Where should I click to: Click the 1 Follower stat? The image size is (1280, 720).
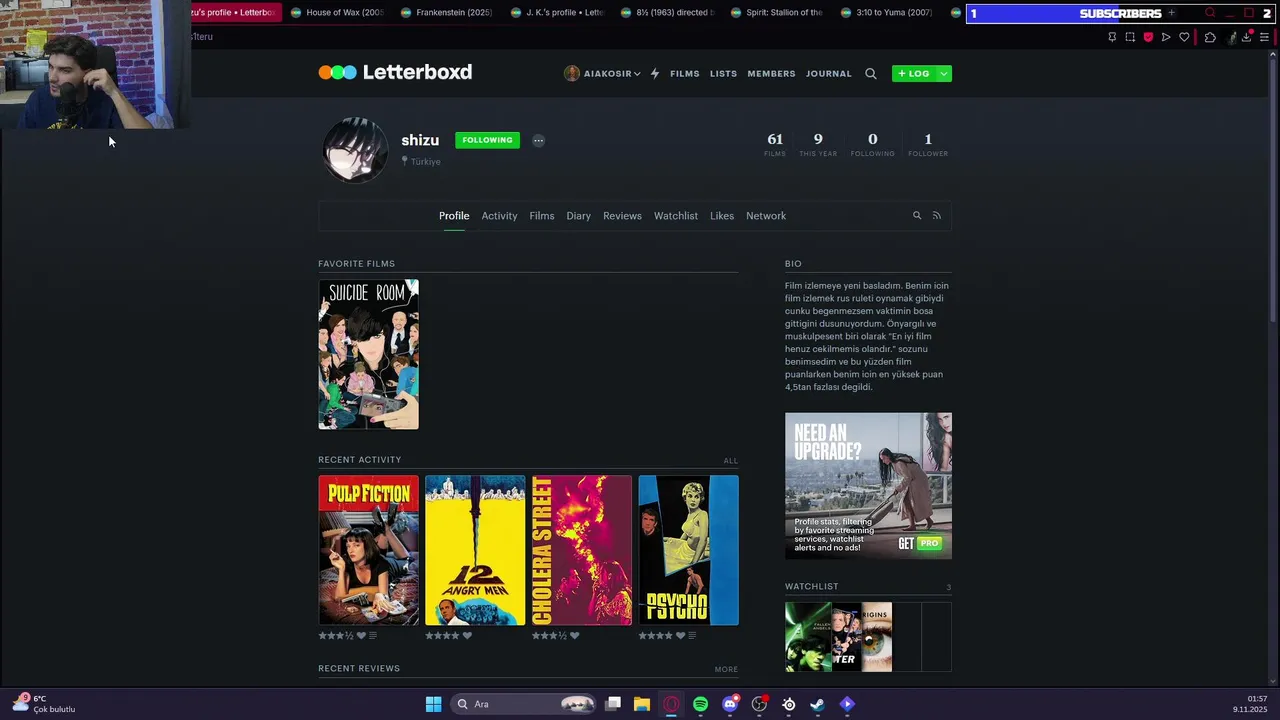[928, 144]
